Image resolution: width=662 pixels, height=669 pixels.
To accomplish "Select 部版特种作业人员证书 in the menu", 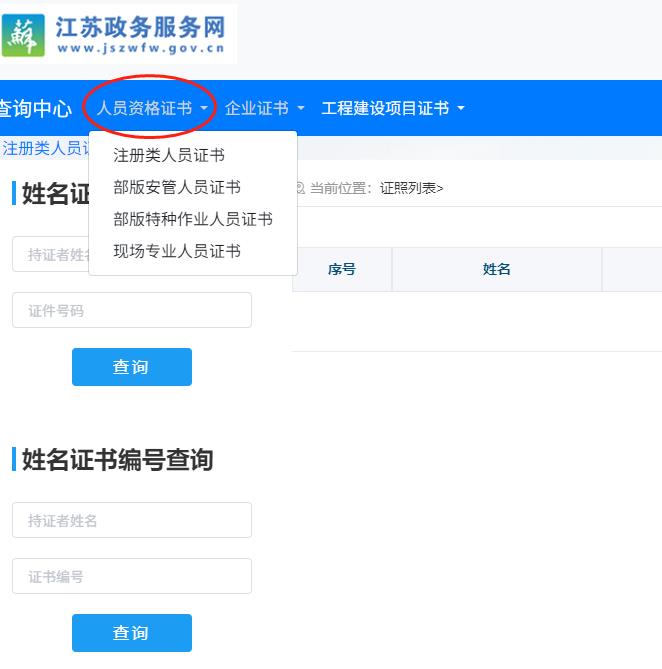I will point(193,219).
